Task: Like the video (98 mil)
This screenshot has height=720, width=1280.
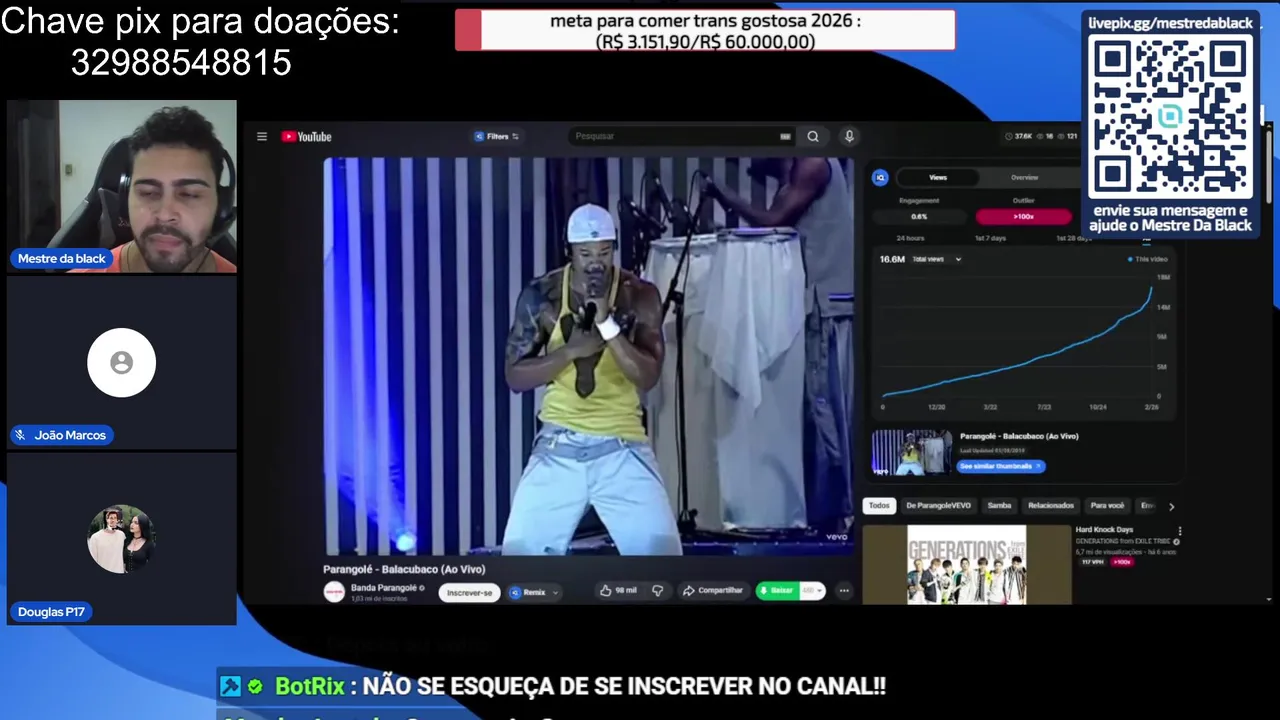Action: pos(618,591)
